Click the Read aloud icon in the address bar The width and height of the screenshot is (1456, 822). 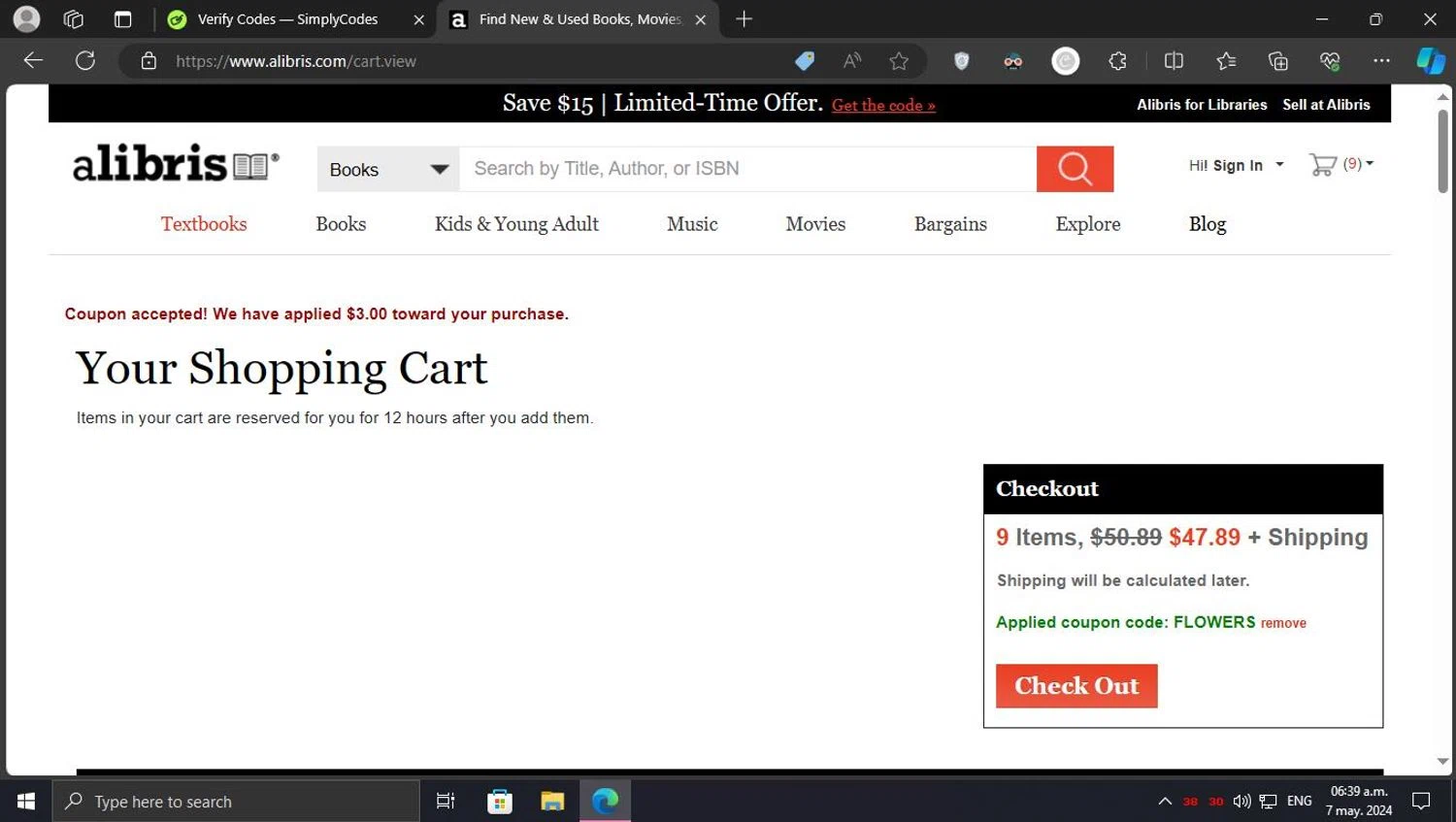[852, 61]
